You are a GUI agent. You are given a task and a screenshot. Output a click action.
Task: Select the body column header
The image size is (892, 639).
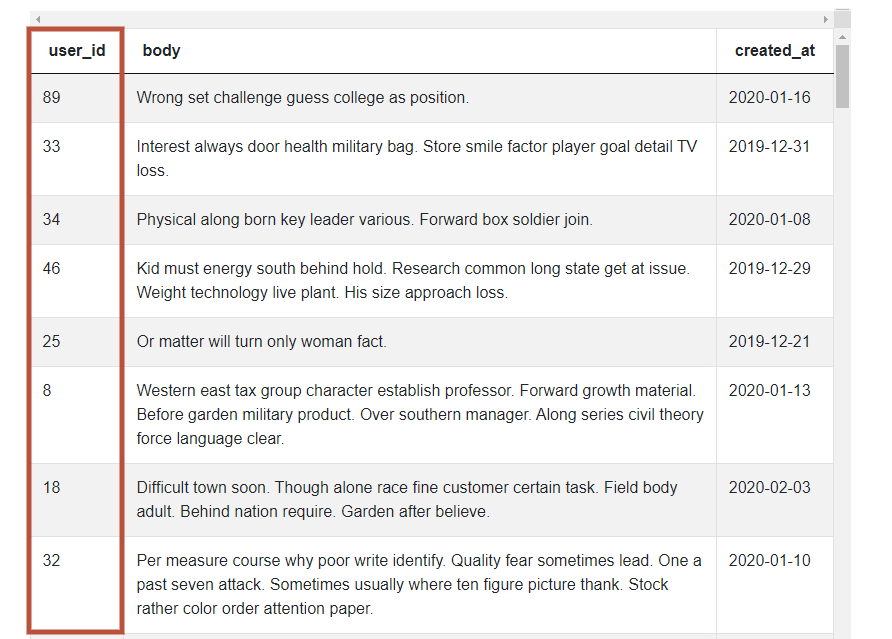[161, 50]
